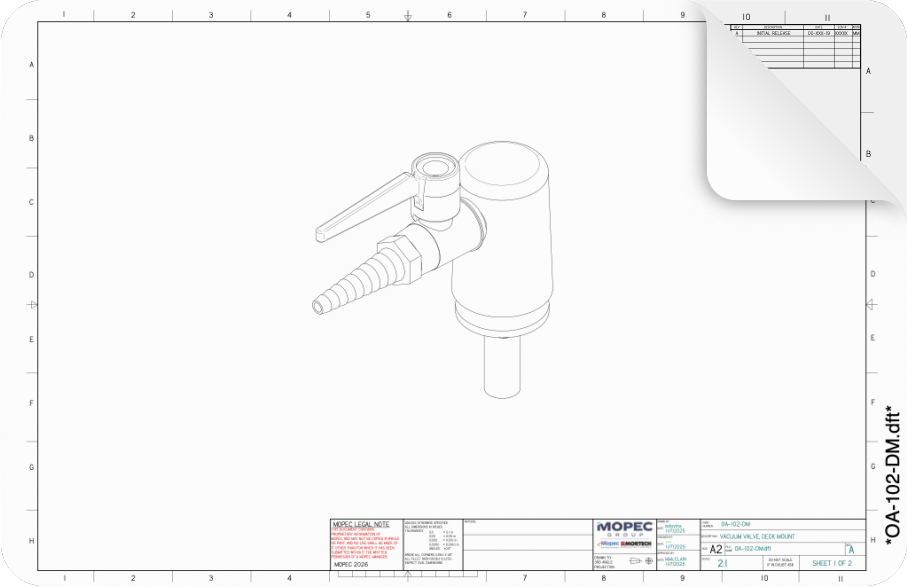This screenshot has width=907, height=587.
Task: Click the VACUUM VALVE, DECK MOUNT description field
Action: [x=756, y=535]
